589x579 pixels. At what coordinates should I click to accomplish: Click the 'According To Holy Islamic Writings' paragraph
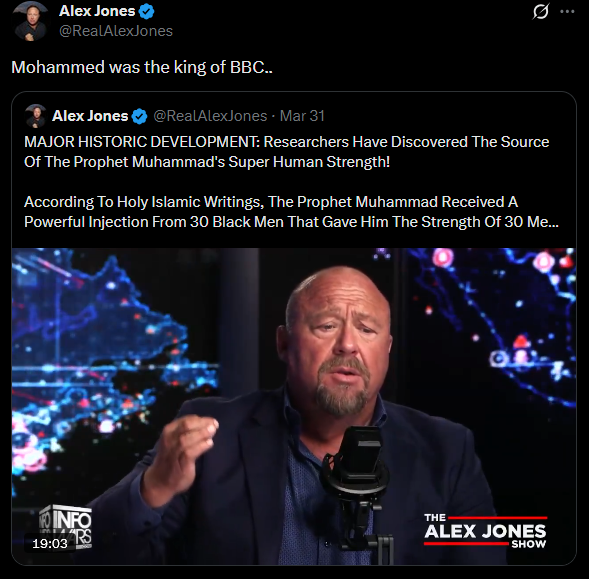pos(291,212)
